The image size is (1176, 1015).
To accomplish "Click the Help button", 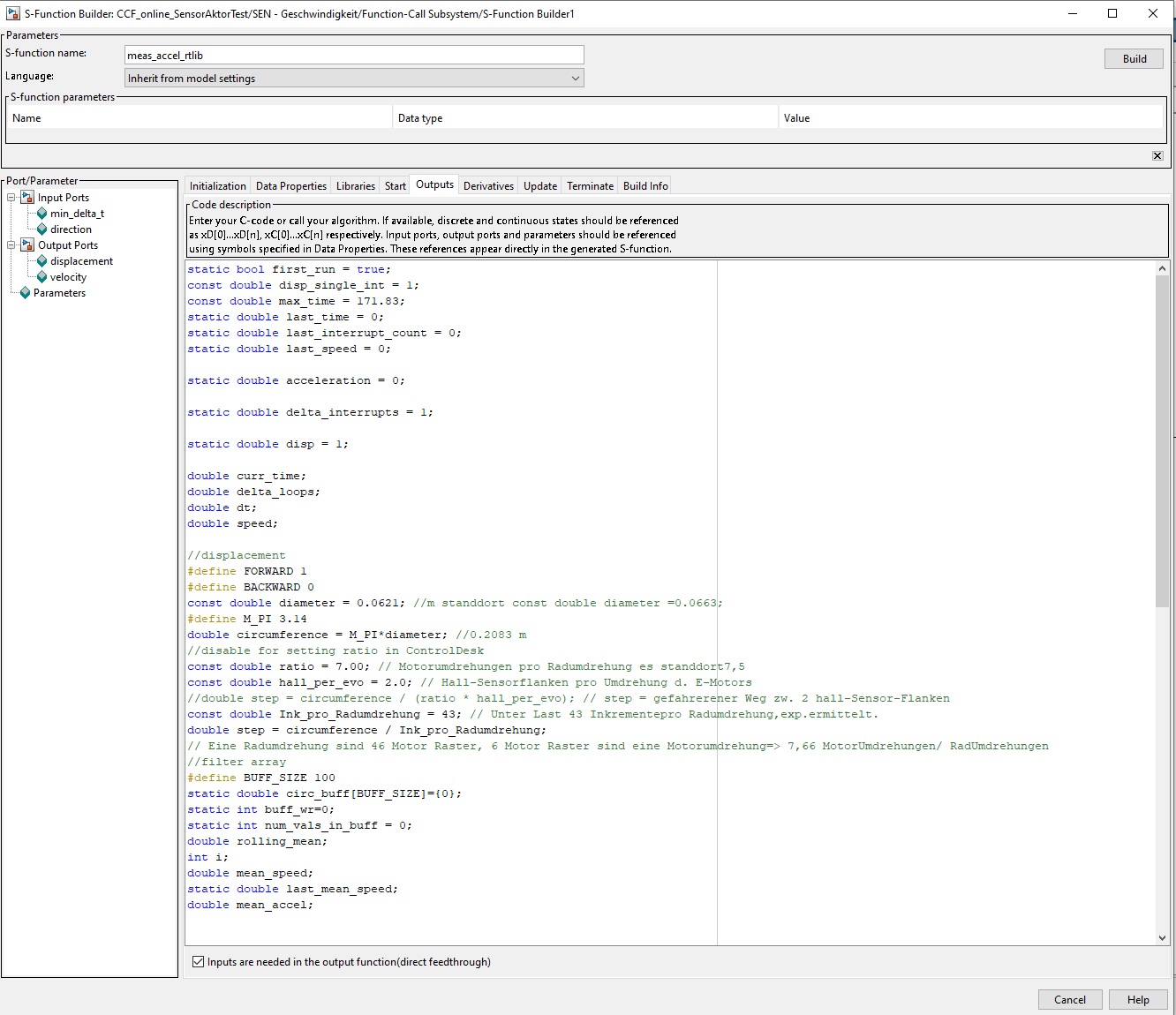I will [1137, 1000].
